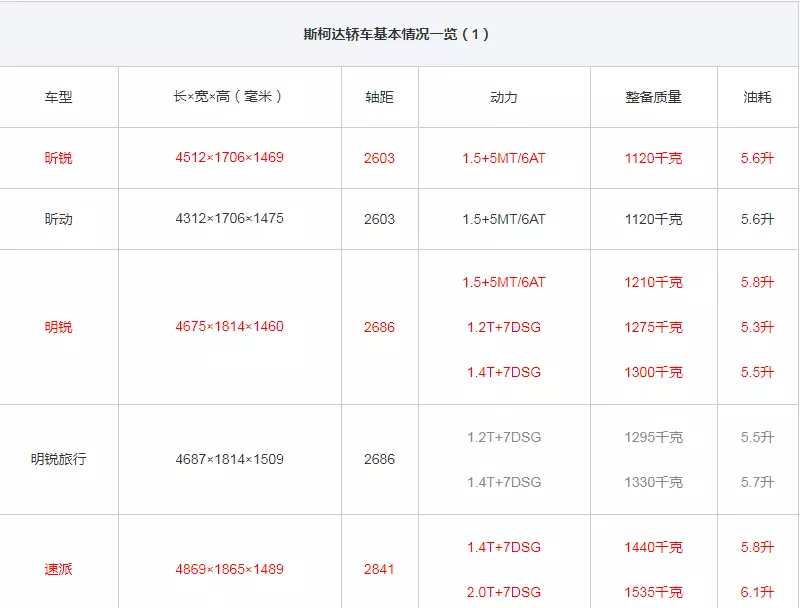Click the 动力 column header
Viewport: 800px width, 608px height.
(x=504, y=97)
